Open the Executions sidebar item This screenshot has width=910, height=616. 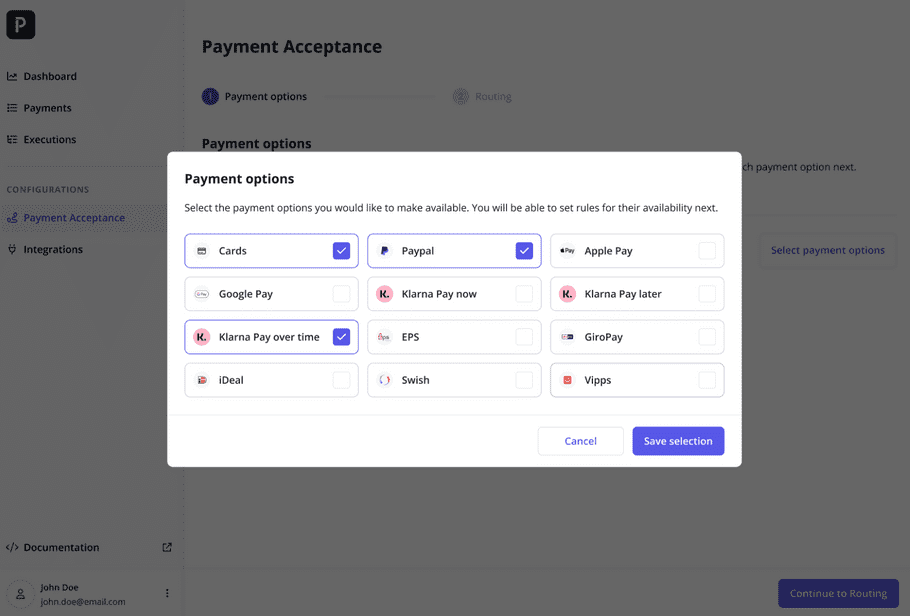tap(42, 139)
